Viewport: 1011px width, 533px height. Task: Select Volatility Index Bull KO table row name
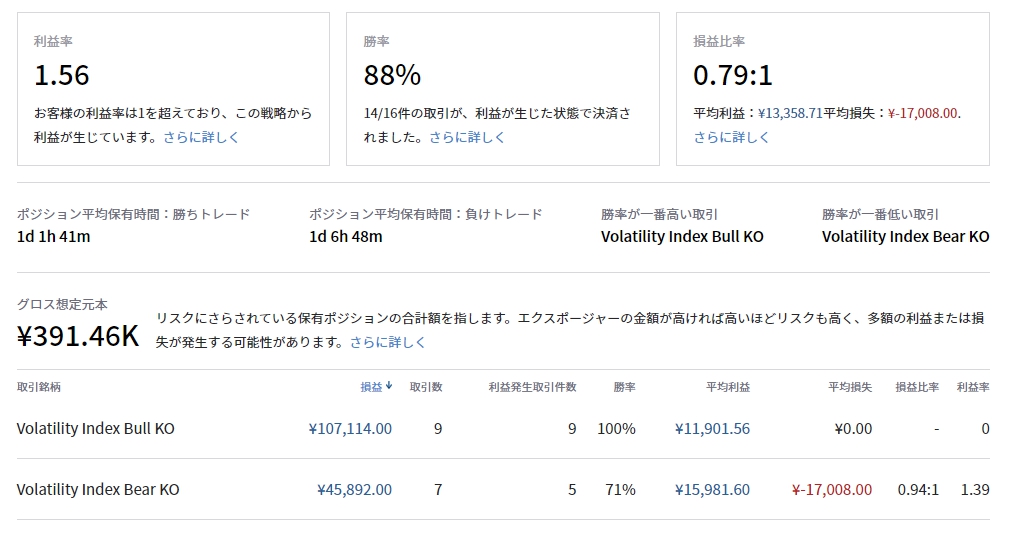pyautogui.click(x=96, y=428)
